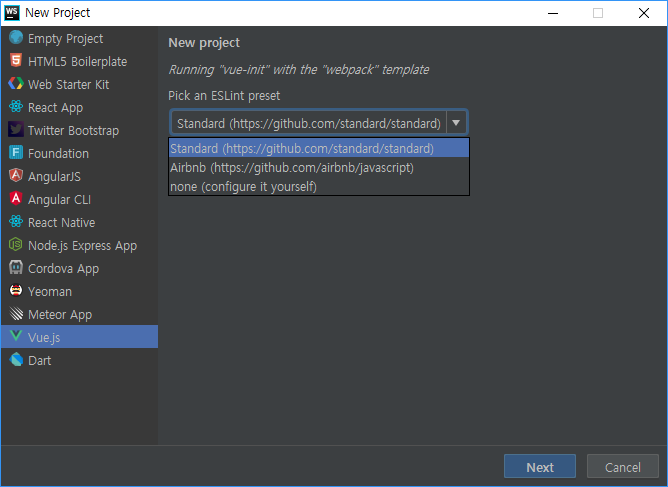Select the Empty Project globe icon
Screen dimensions: 668x487
click(x=16, y=37)
